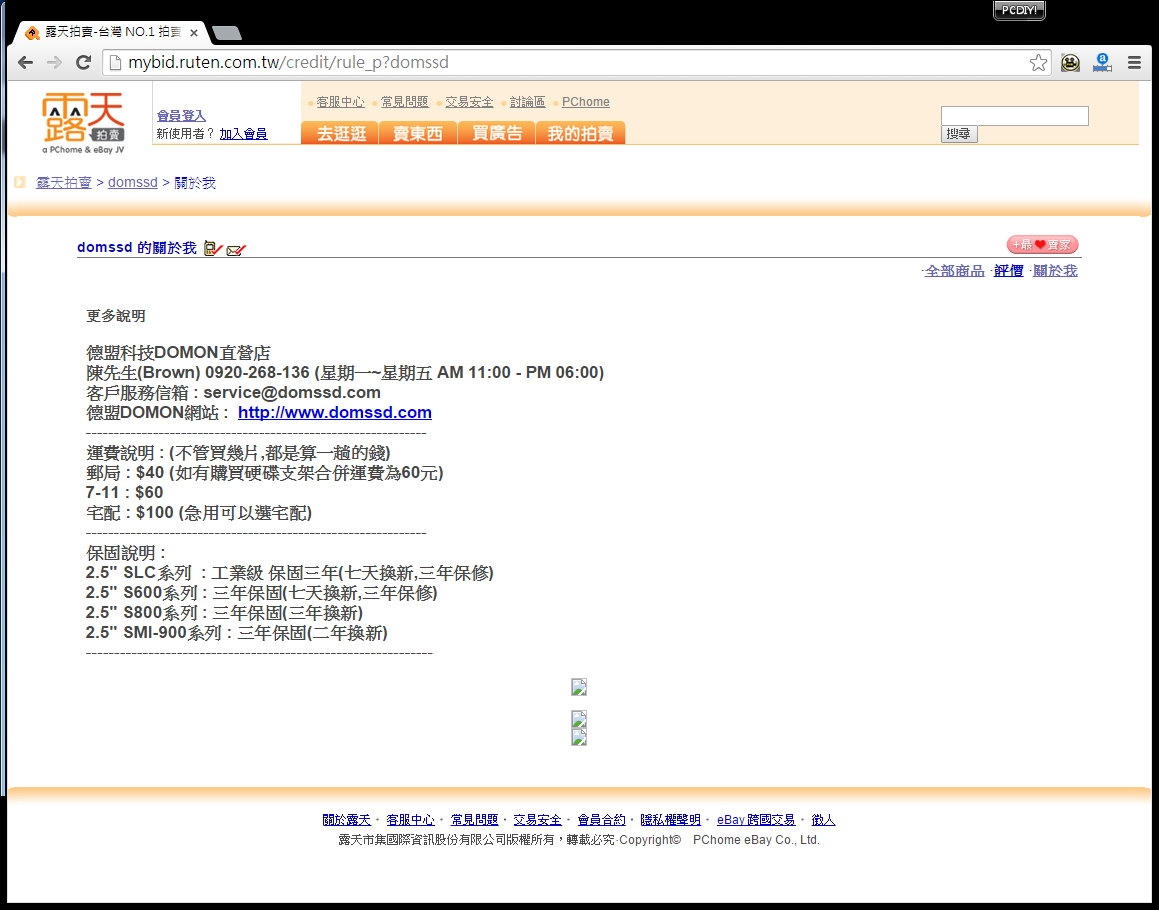
Task: Click the third broken image placeholder
Action: (x=579, y=737)
